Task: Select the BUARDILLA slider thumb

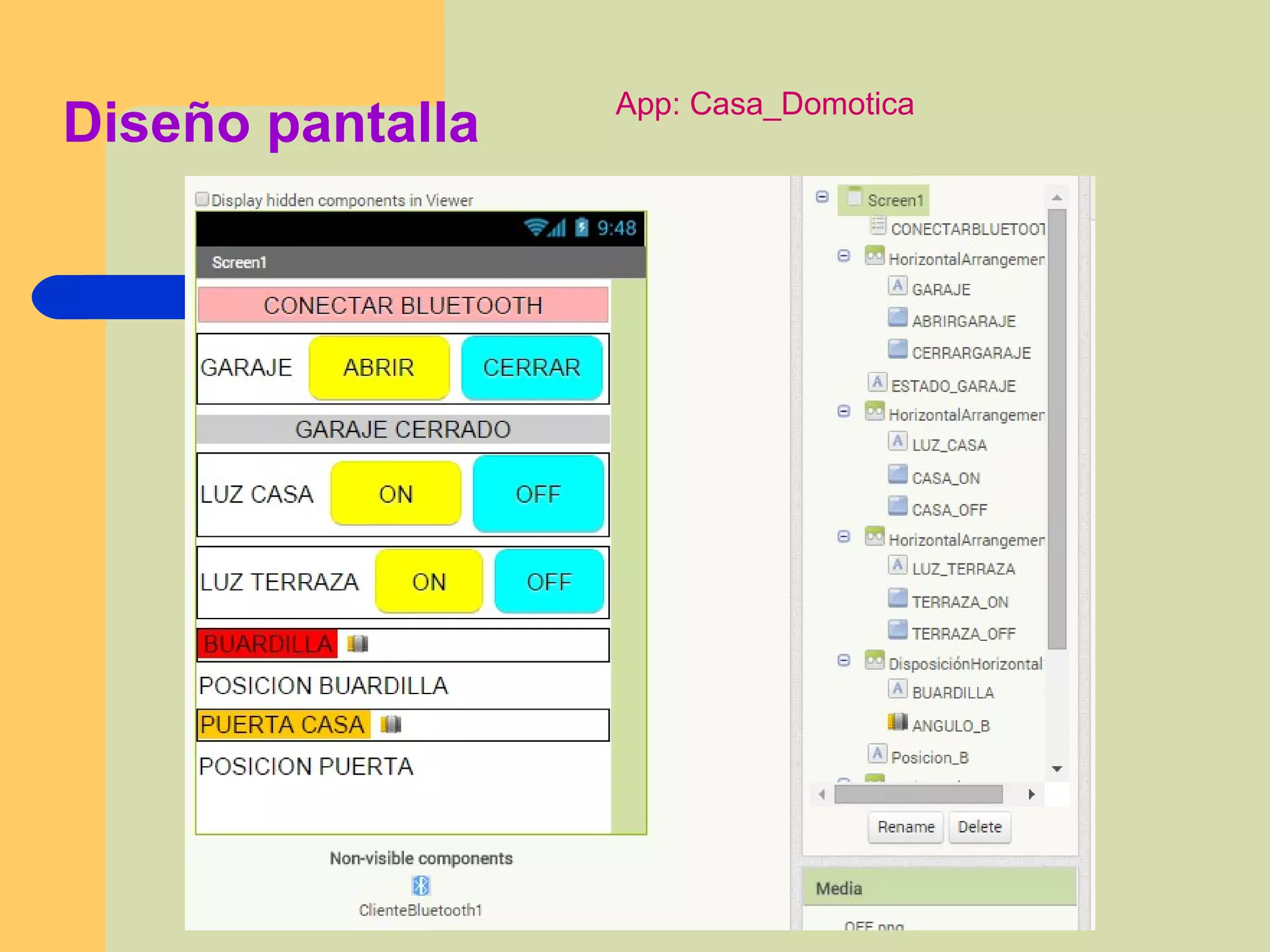Action: tap(357, 644)
